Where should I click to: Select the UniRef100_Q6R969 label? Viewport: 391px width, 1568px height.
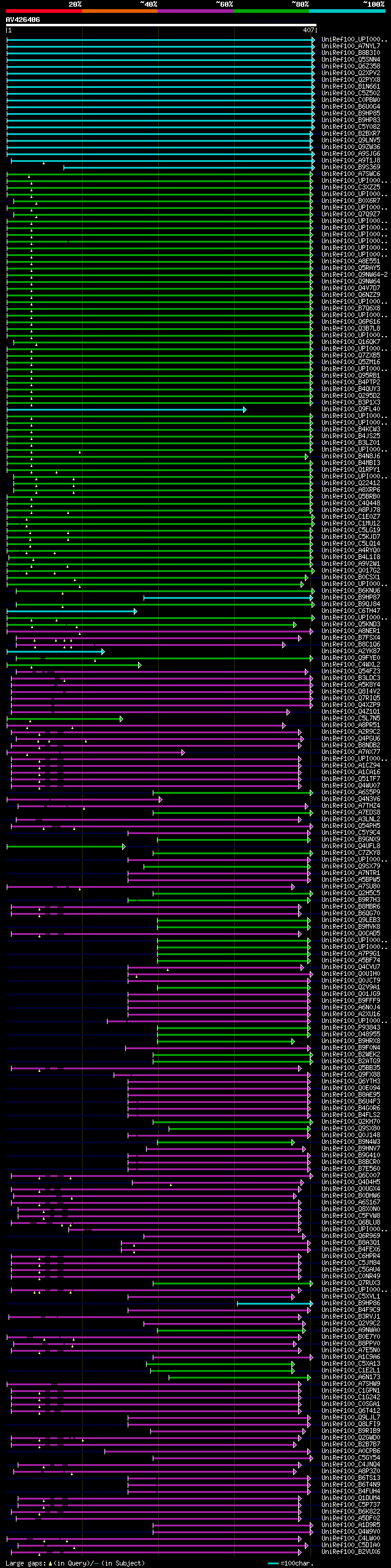(x=351, y=1236)
